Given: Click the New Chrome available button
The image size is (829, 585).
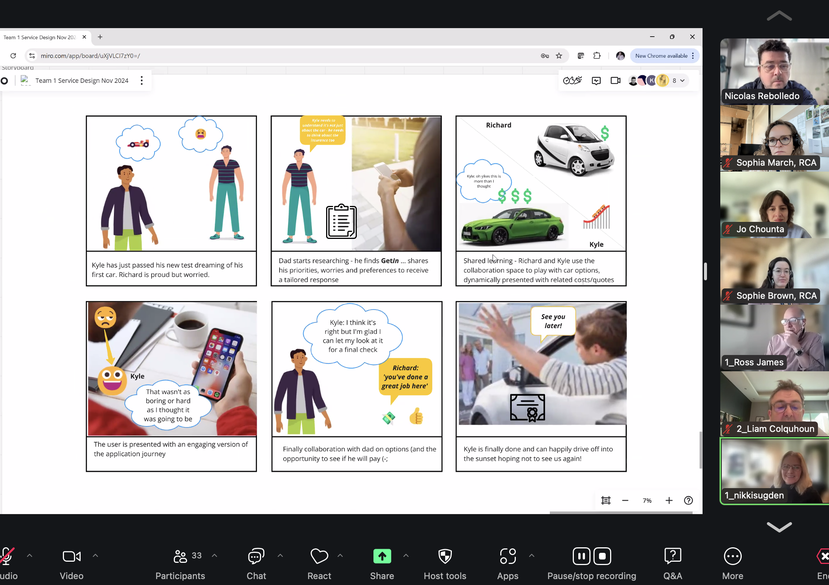Looking at the screenshot, I should pyautogui.click(x=662, y=56).
